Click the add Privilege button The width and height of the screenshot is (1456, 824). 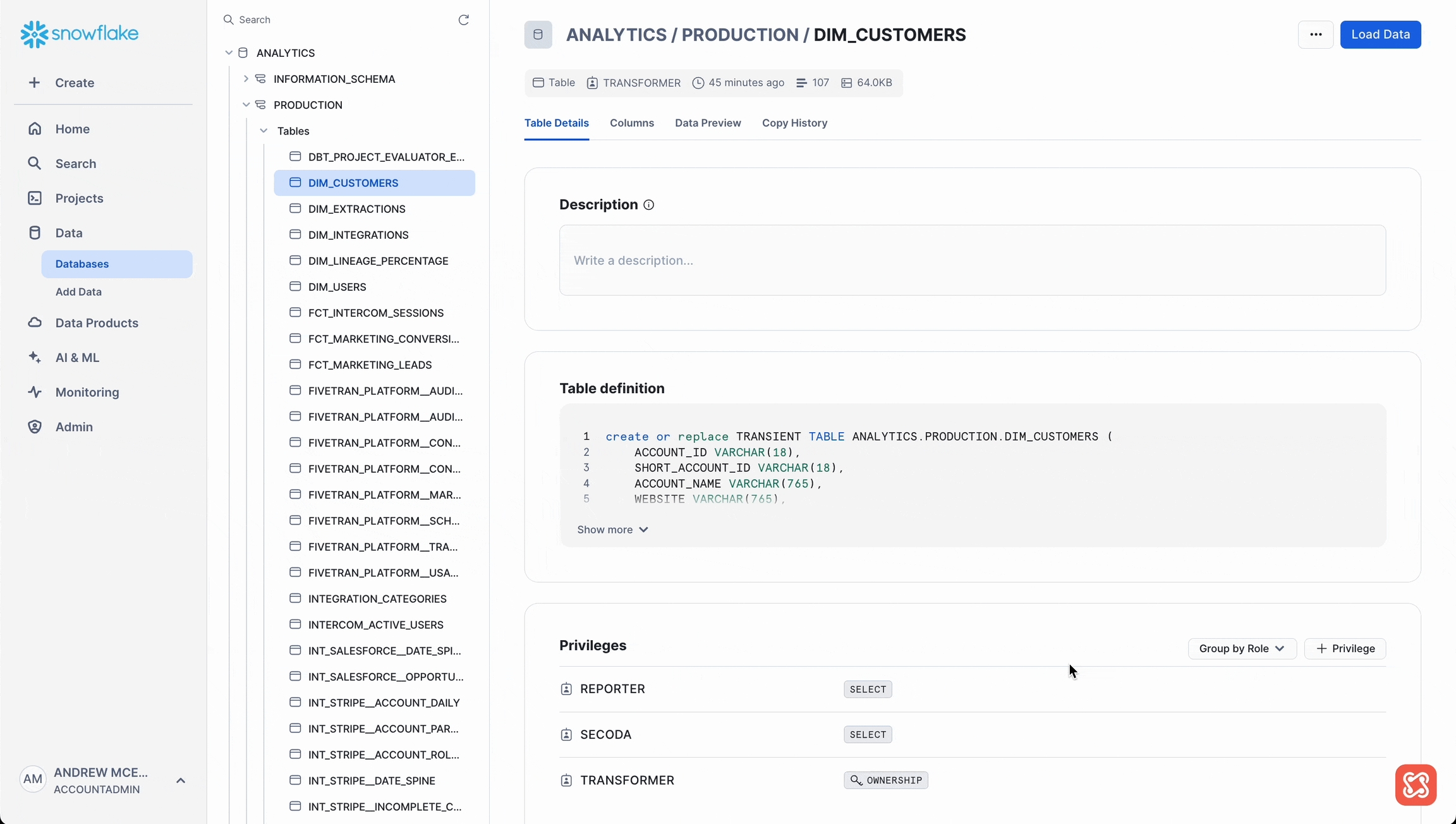coord(1345,649)
